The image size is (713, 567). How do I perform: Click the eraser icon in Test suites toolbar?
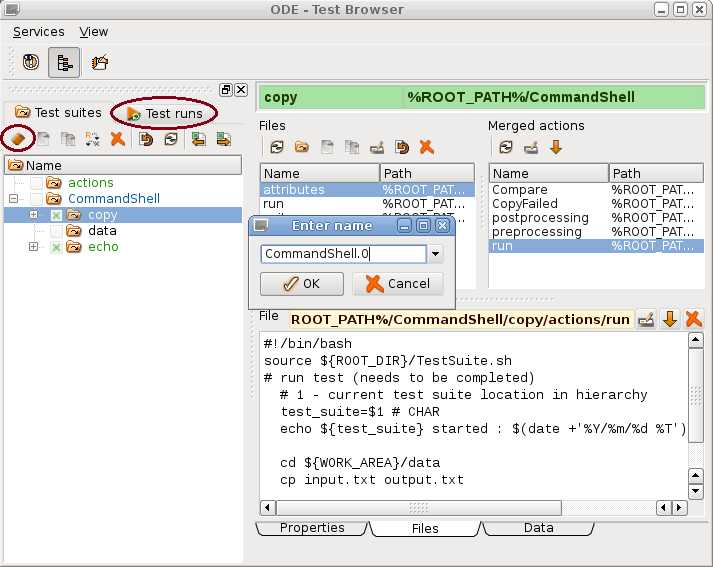click(16, 139)
